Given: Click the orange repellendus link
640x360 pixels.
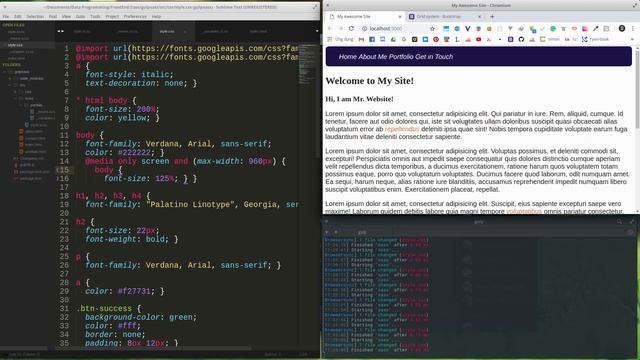Looking at the screenshot, I should click(402, 129).
